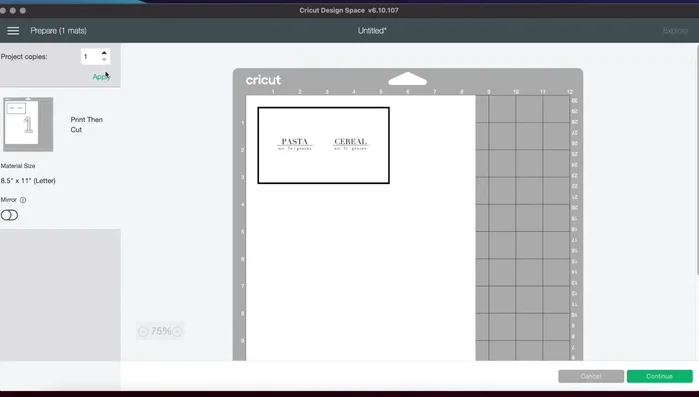
Task: Click the Prepare (1 mats) heading
Action: click(58, 31)
